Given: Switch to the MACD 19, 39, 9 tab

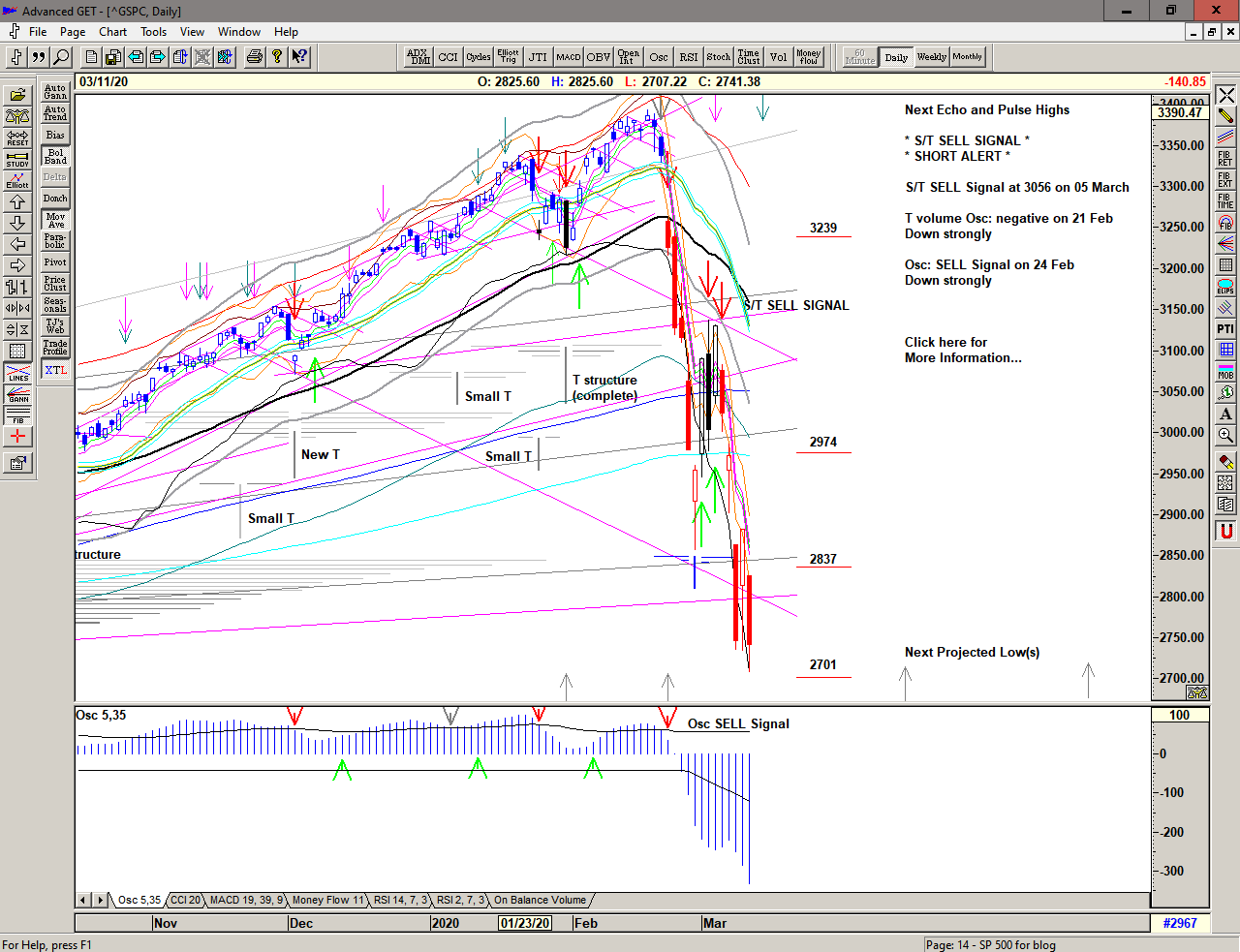Looking at the screenshot, I should [x=246, y=901].
